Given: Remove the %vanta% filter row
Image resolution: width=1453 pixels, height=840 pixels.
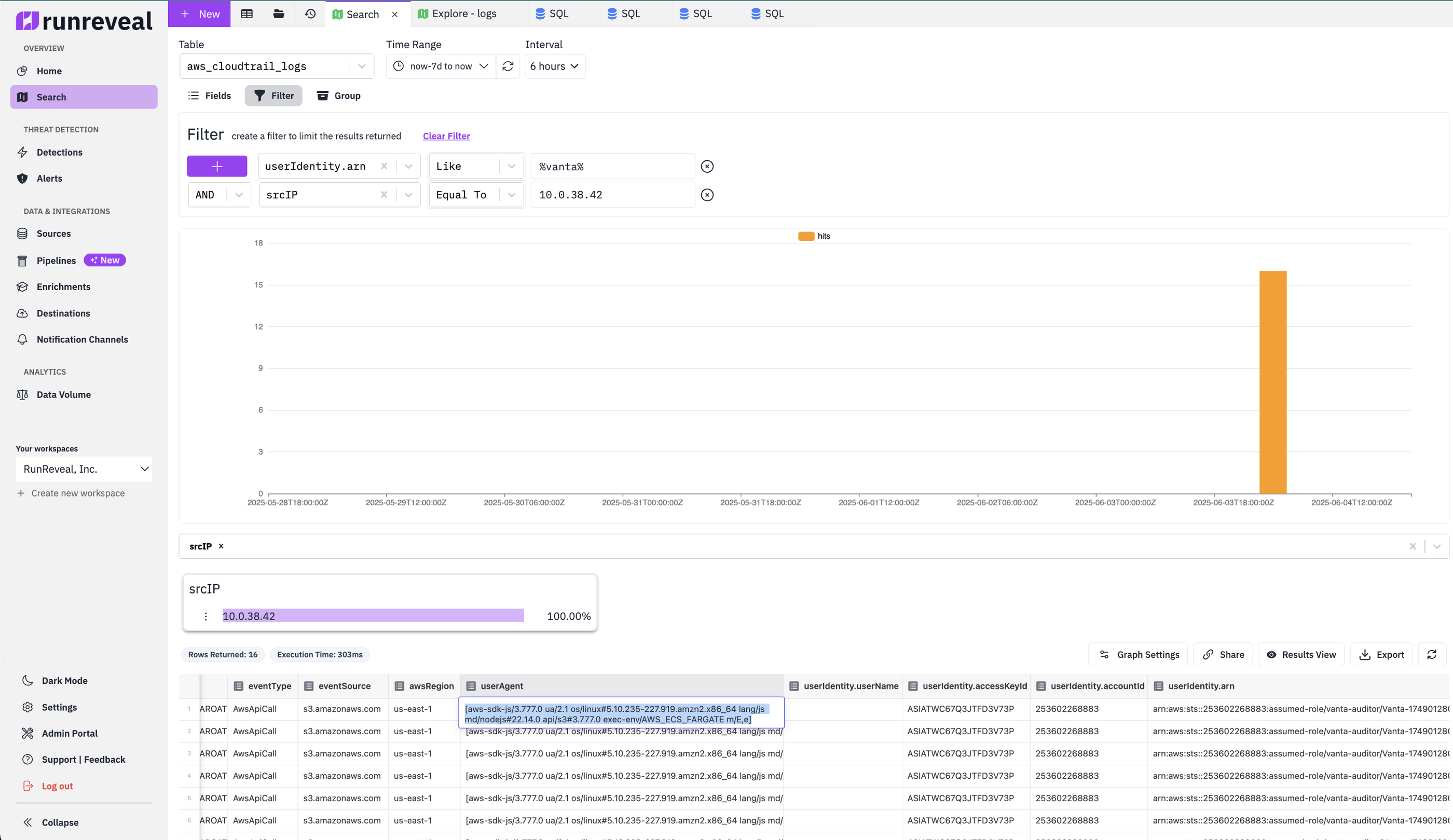Looking at the screenshot, I should (x=707, y=167).
